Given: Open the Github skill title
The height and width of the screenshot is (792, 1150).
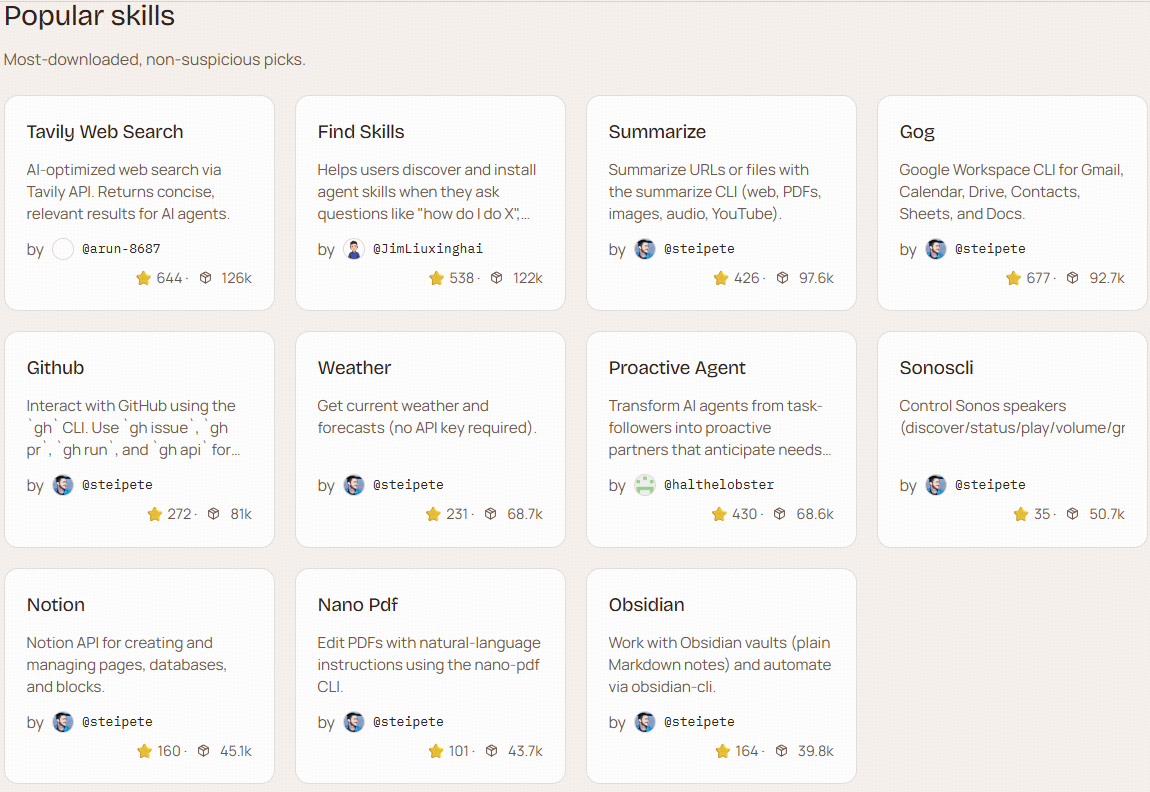Looking at the screenshot, I should (x=56, y=368).
